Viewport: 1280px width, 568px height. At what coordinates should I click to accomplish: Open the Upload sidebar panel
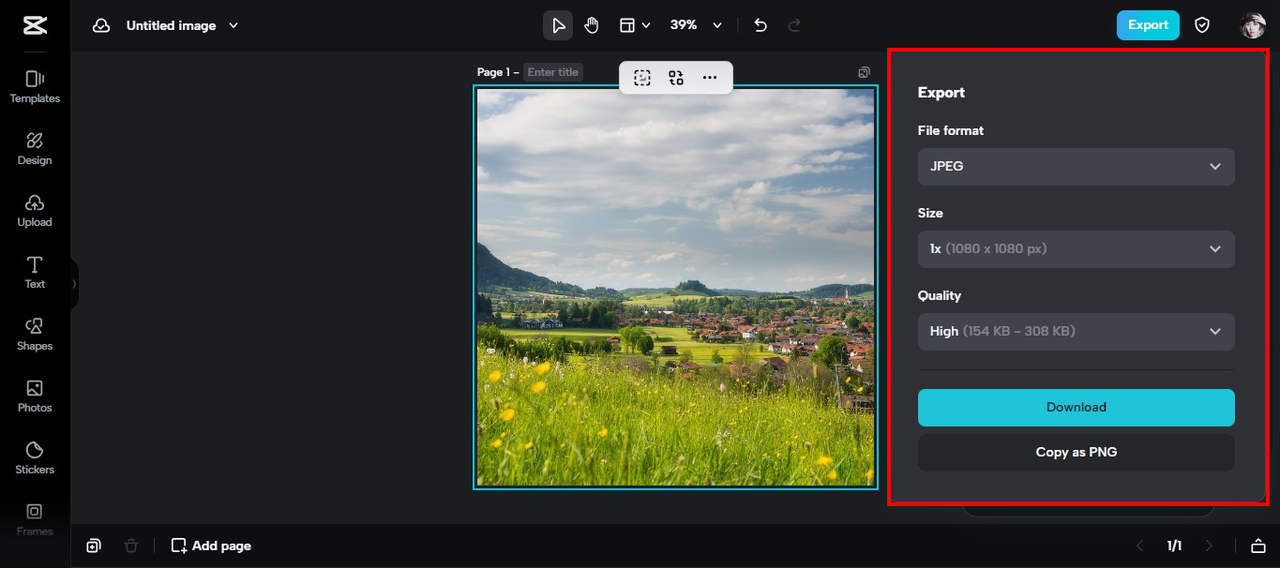point(35,211)
